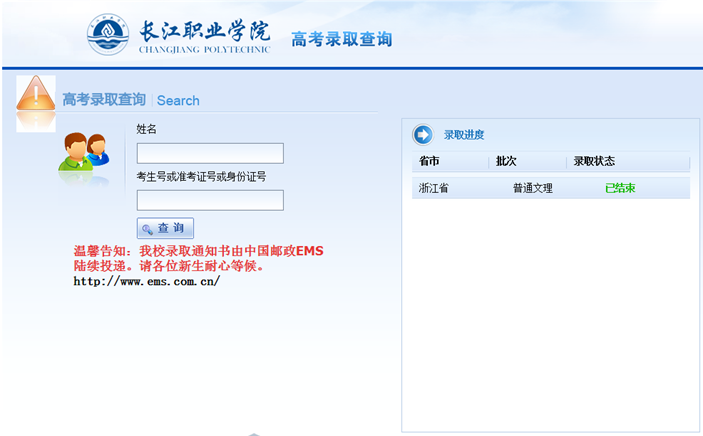Focus the 考生号/准考证号/身份证号 input box

coord(210,200)
